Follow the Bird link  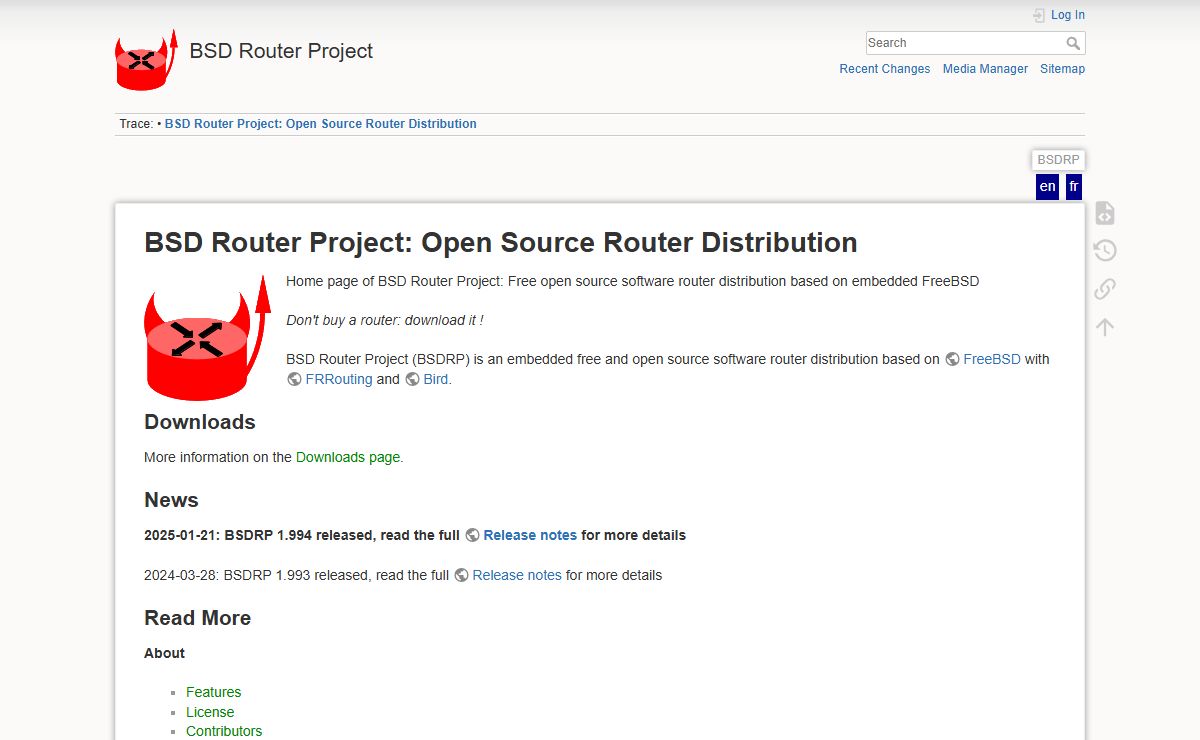click(x=436, y=379)
